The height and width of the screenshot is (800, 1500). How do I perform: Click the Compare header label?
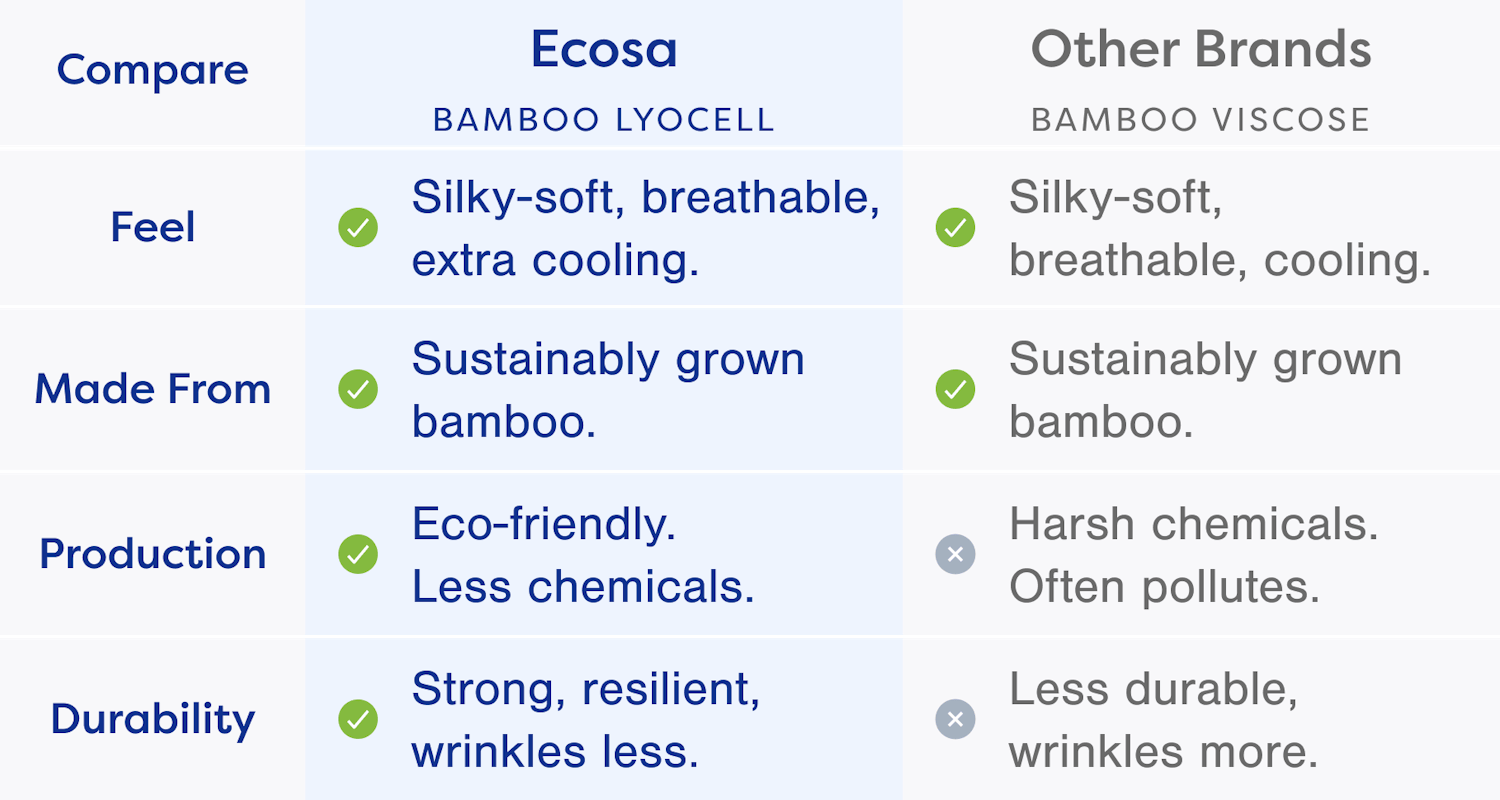pyautogui.click(x=153, y=70)
